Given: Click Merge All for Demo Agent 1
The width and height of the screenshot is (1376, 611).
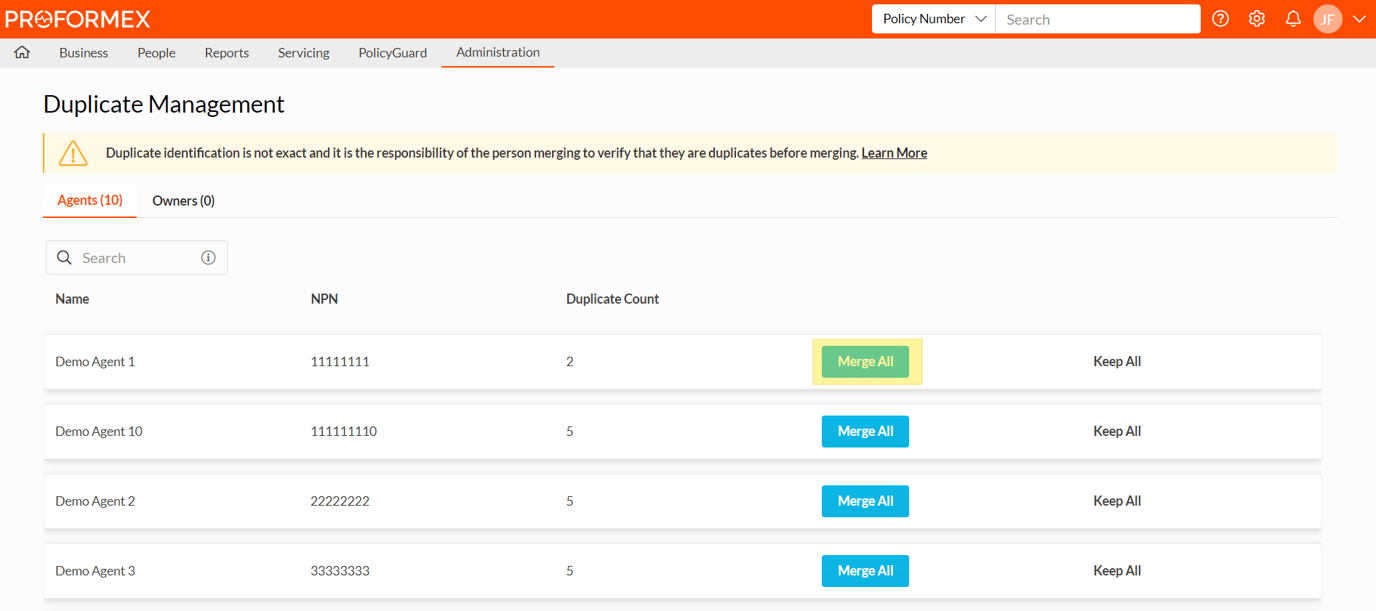Looking at the screenshot, I should point(865,362).
